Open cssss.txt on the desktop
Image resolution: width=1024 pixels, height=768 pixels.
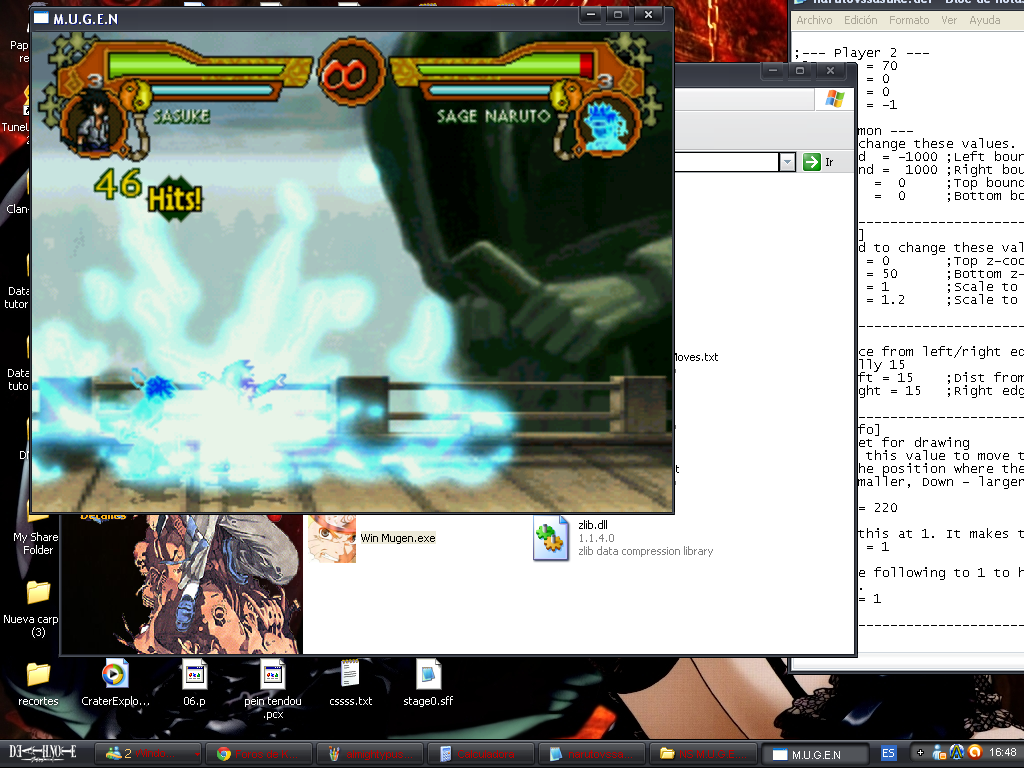point(350,674)
